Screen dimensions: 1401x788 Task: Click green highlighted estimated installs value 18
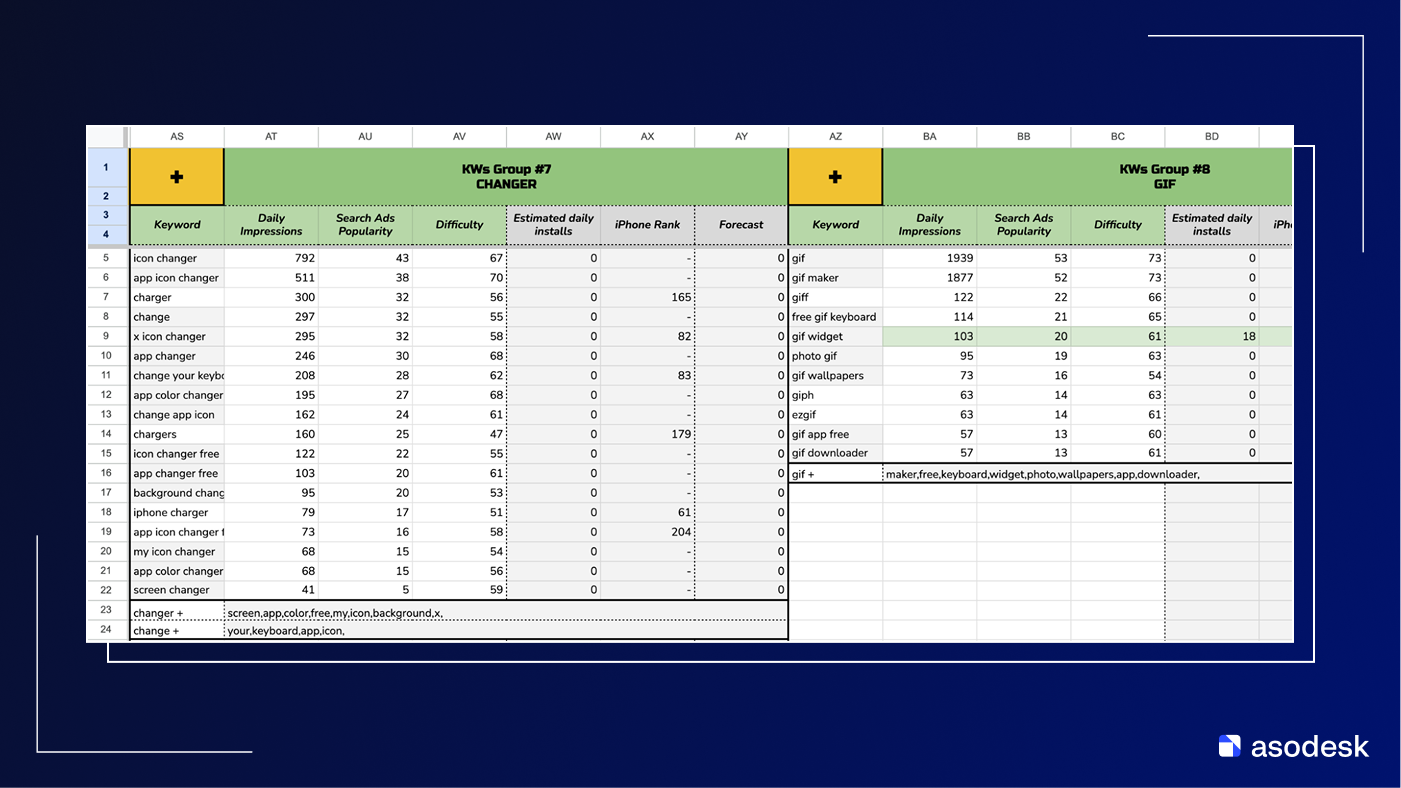(1211, 337)
